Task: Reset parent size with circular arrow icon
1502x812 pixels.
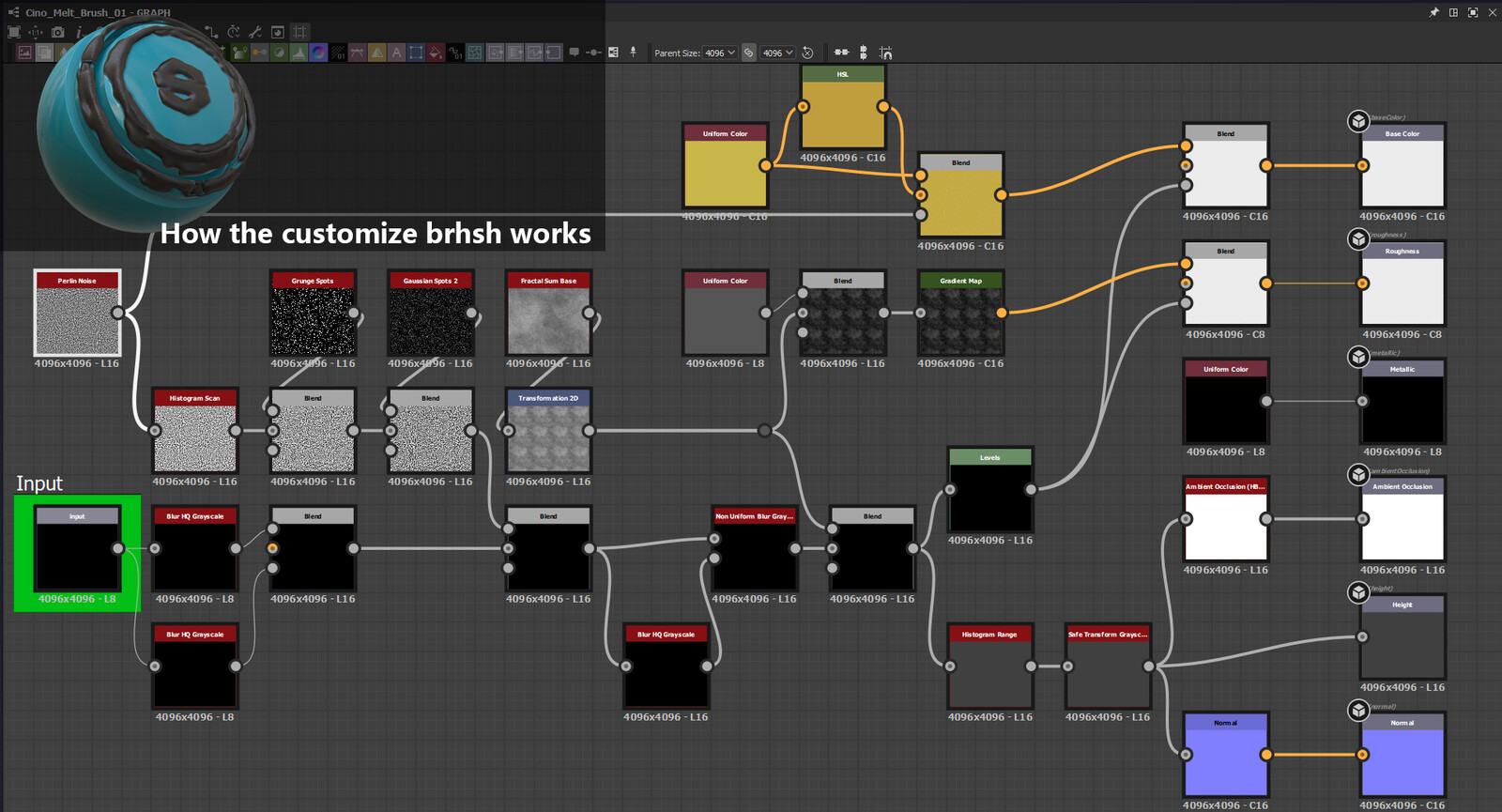Action: pos(807,53)
